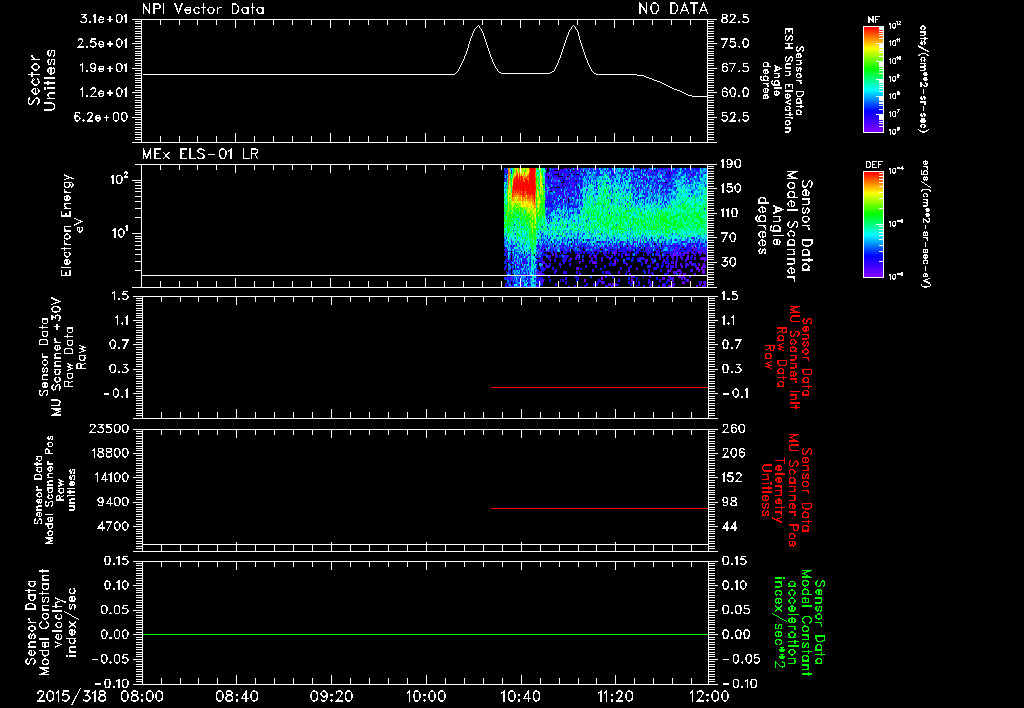The height and width of the screenshot is (708, 1024).
Task: Click the '152' telemetry tick label
Action: click(x=732, y=477)
